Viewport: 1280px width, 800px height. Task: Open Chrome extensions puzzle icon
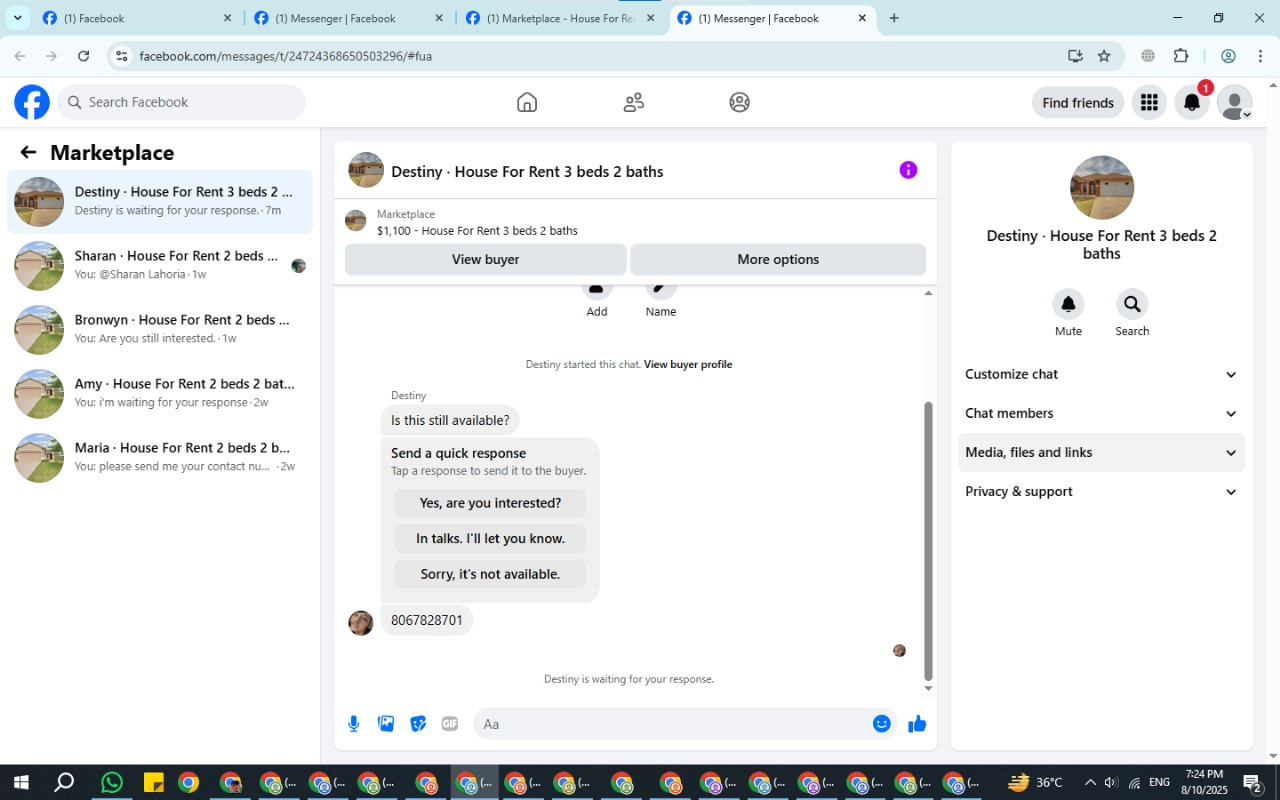coord(1181,56)
